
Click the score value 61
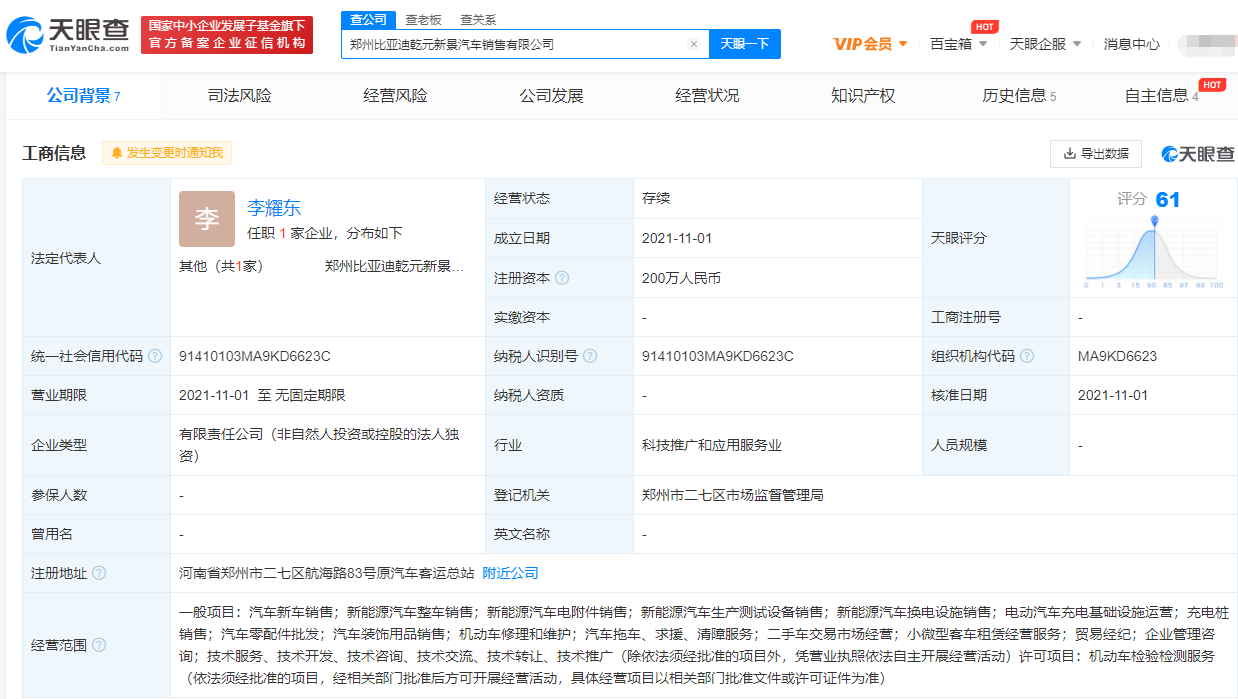coord(1168,199)
